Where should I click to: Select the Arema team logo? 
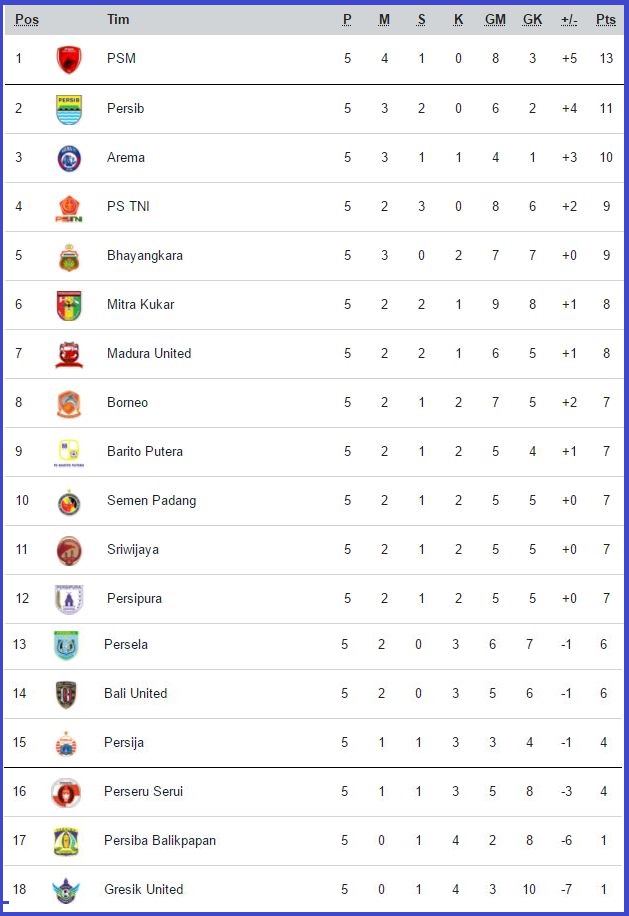69,158
